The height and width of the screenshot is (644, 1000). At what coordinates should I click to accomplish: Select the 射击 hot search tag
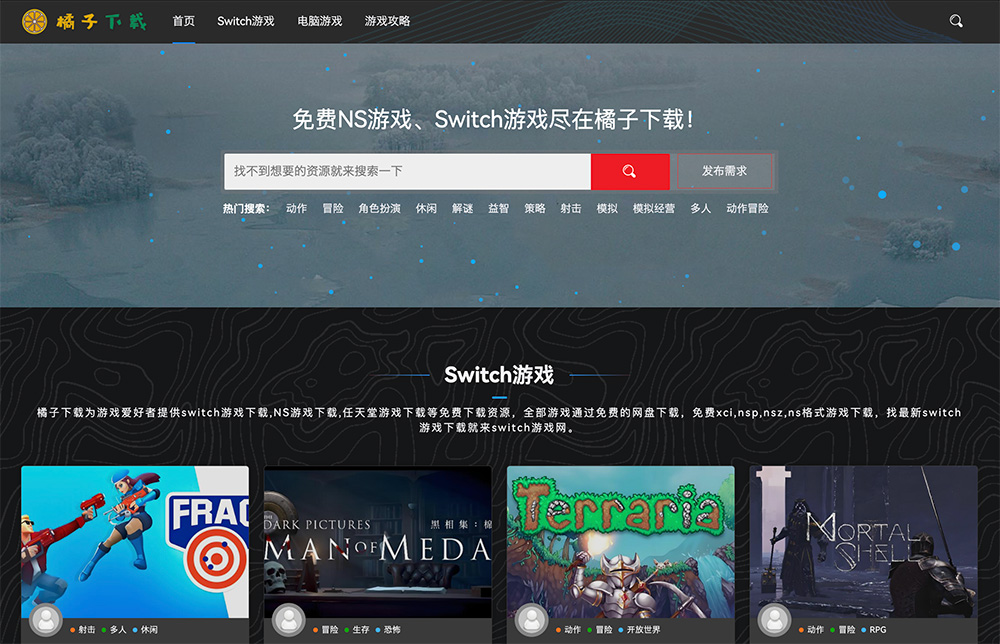(x=571, y=209)
